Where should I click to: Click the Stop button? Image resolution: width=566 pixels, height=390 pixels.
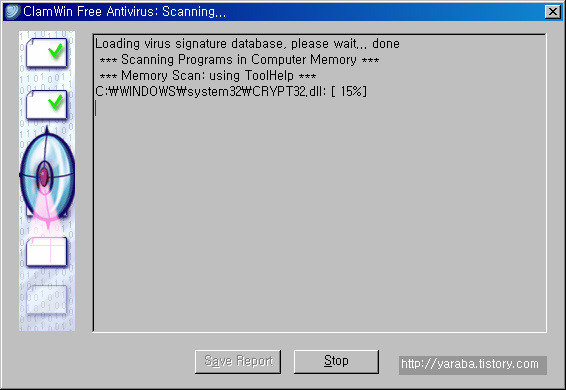[x=336, y=361]
